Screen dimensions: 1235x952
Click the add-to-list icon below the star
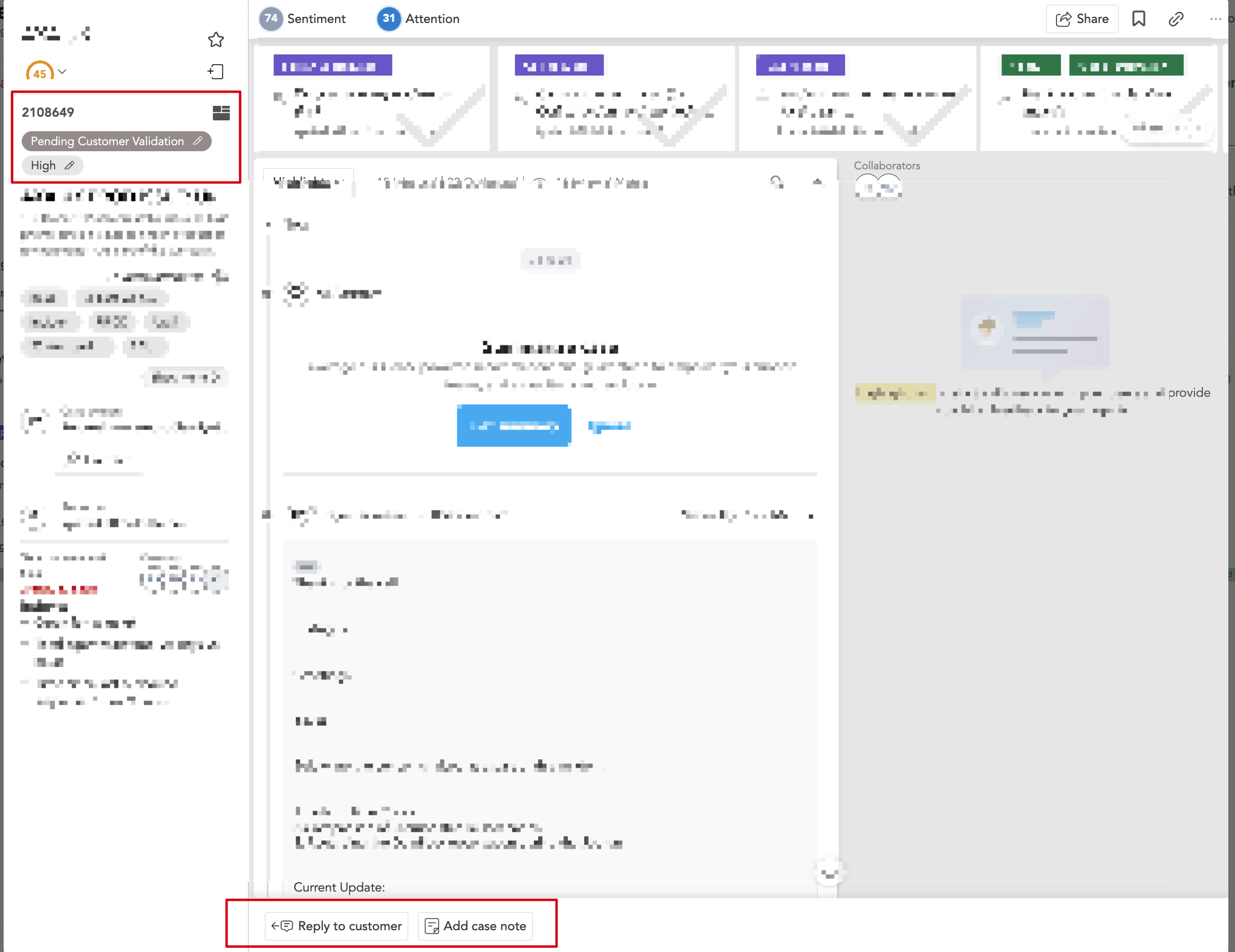[x=216, y=72]
